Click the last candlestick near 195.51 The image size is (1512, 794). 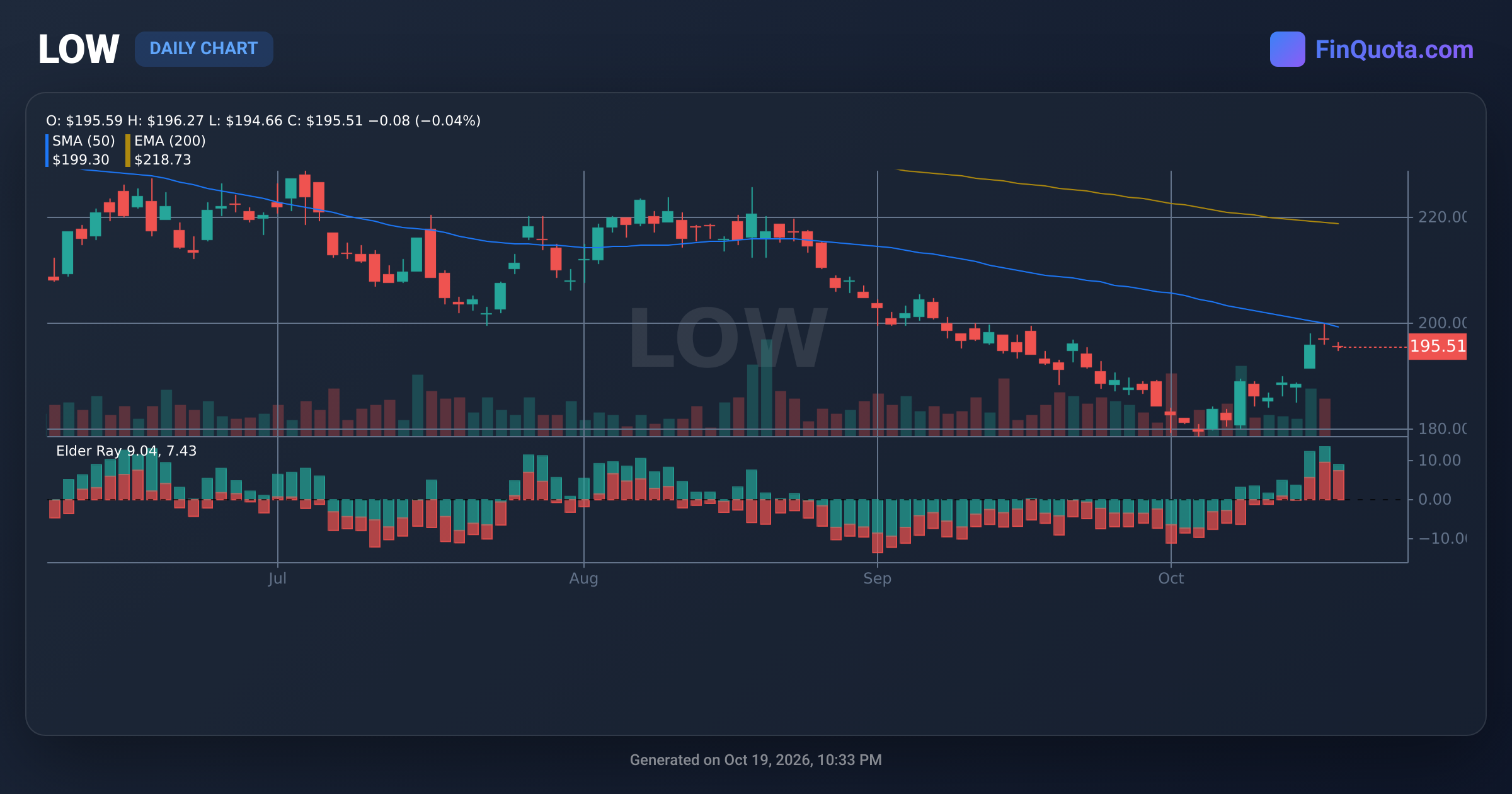(1338, 347)
